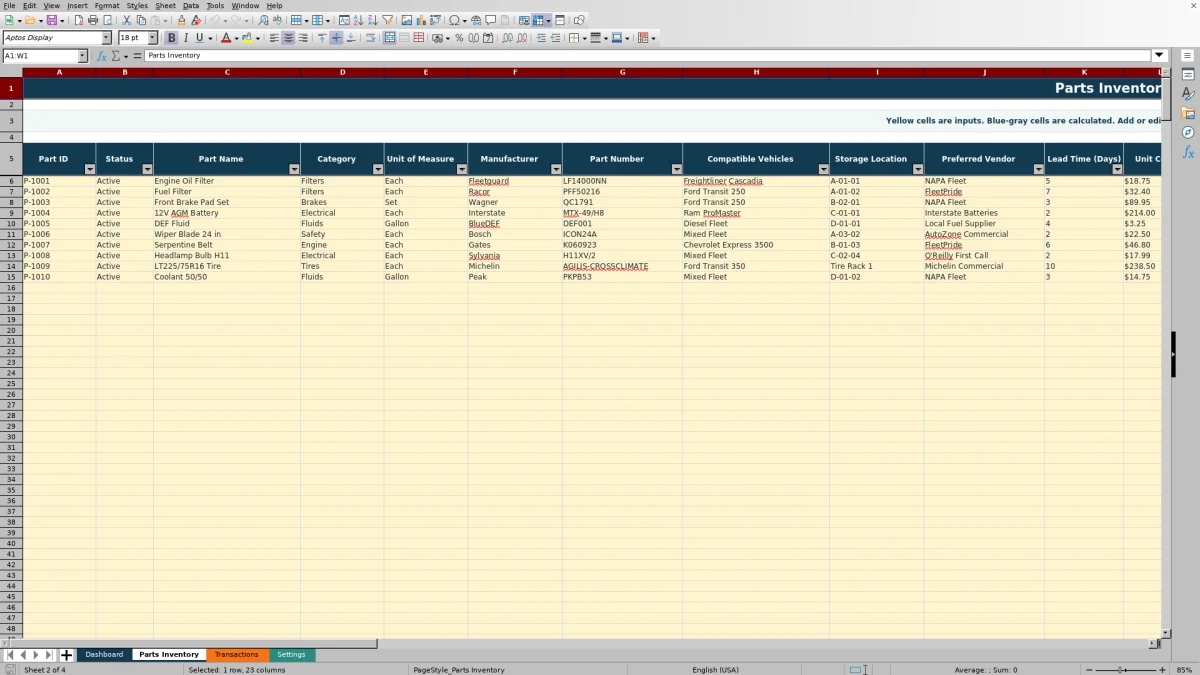1200x675 pixels.
Task: Open the sidebar Properties panel icon
Action: point(1188,74)
